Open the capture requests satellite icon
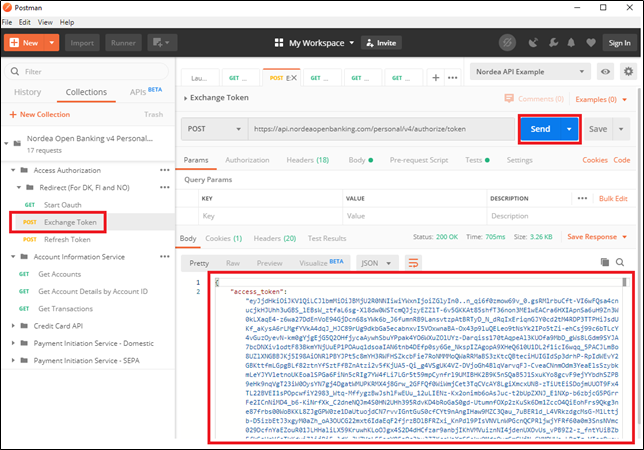Screen dimensions: 644x450 click(x=533, y=43)
